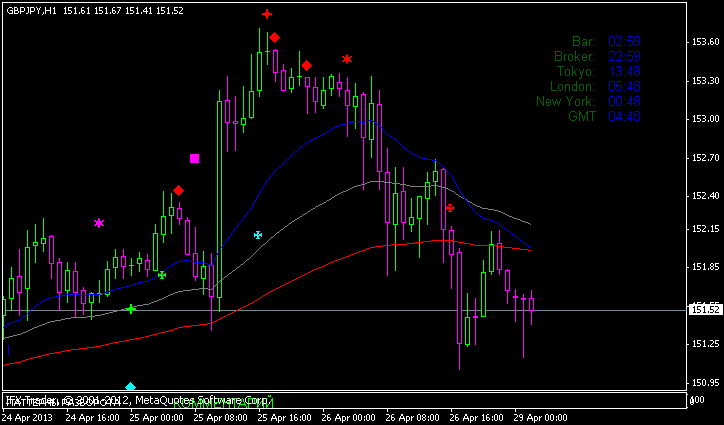Click the London time label
The width and height of the screenshot is (724, 425).
click(573, 86)
